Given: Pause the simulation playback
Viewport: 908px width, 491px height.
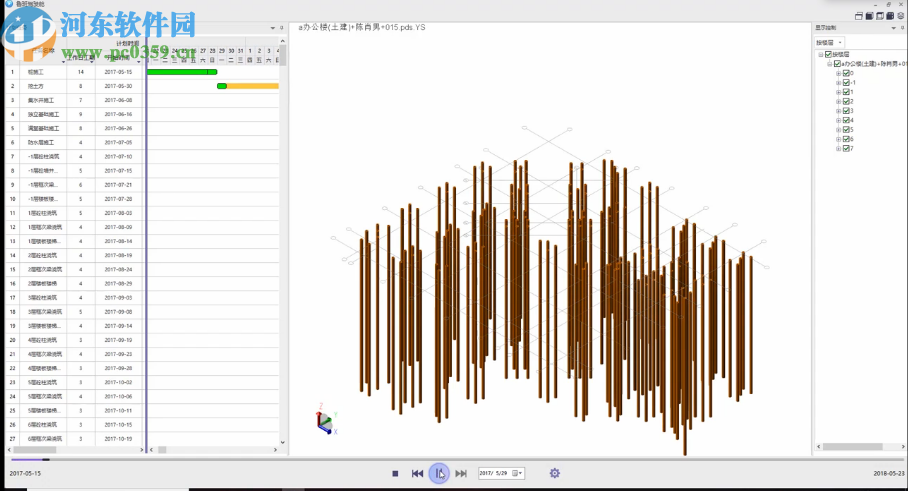Looking at the screenshot, I should click(x=439, y=474).
